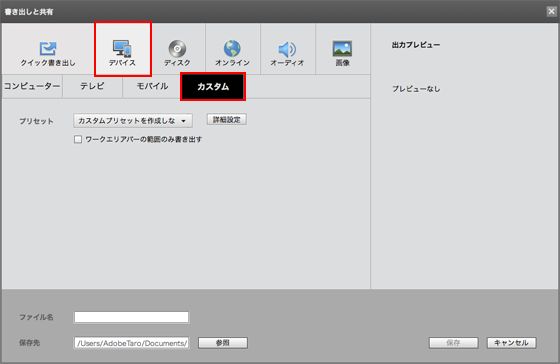
Task: Switch to the コンピューター tab
Action: point(31,86)
